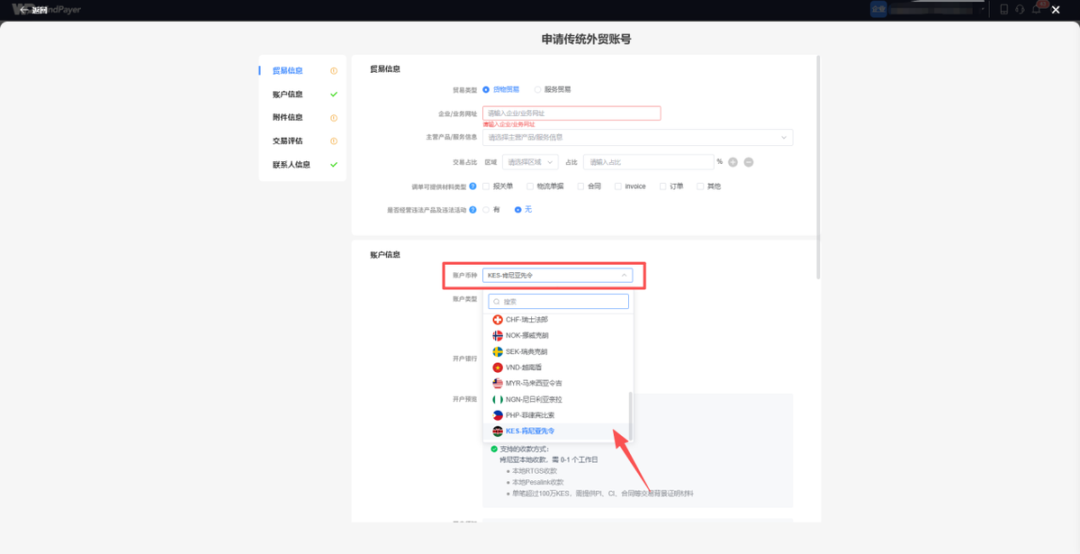Screen dimensions: 1080x554
Task: Click green check icon beside 支持的收款方式
Action: coord(494,449)
